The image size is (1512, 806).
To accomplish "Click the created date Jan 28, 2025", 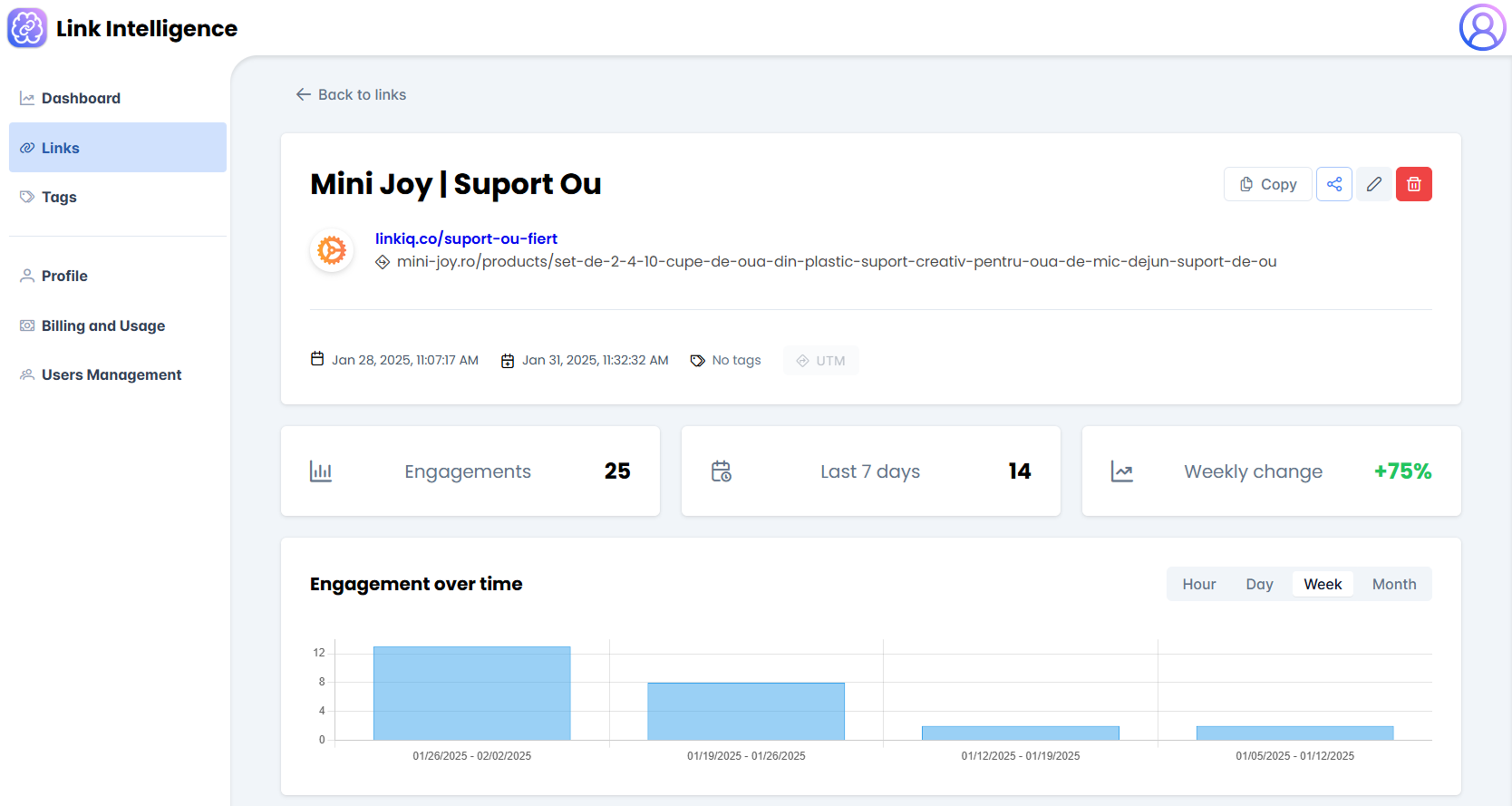I will [x=405, y=360].
